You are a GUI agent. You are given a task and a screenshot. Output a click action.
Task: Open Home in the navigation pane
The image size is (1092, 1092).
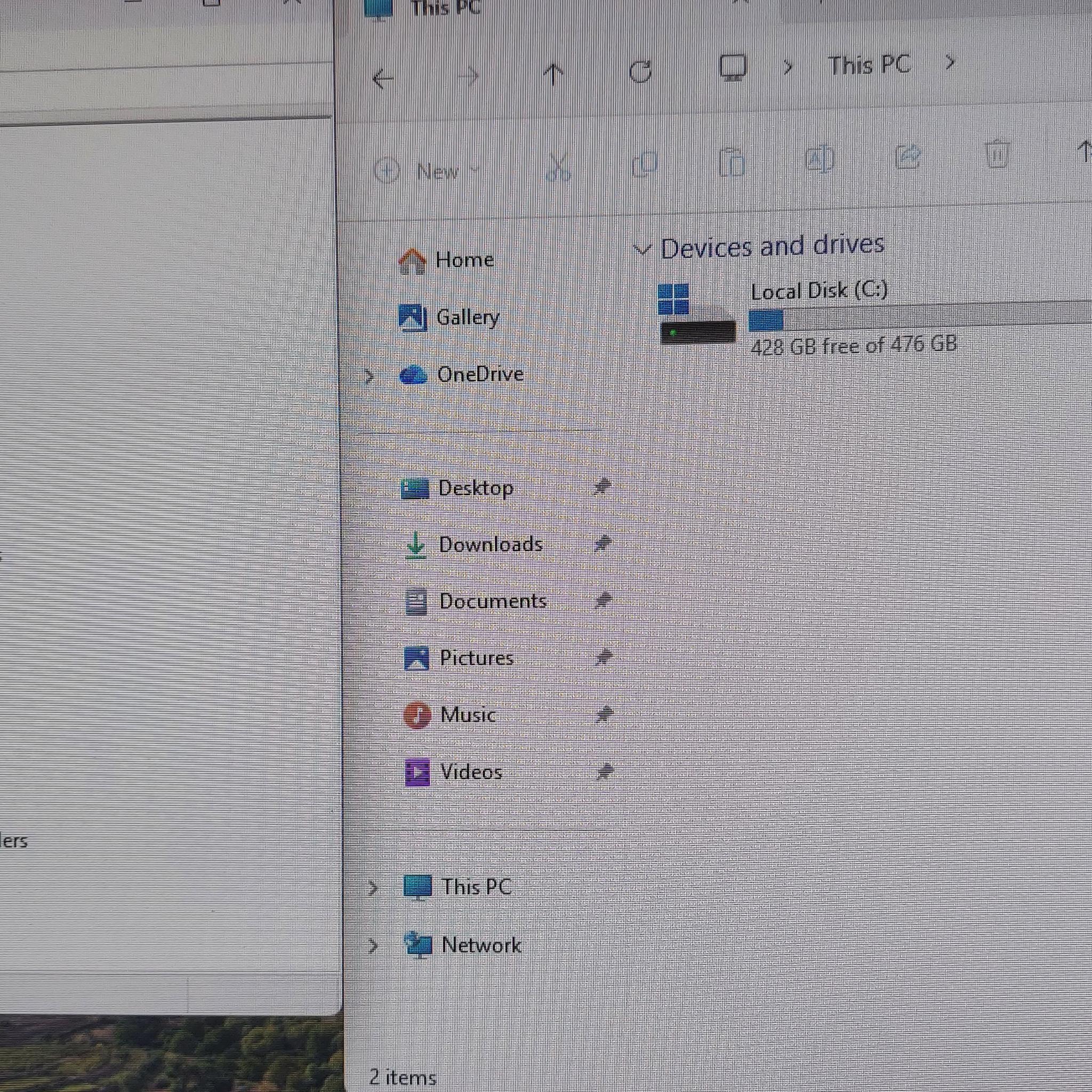446,261
